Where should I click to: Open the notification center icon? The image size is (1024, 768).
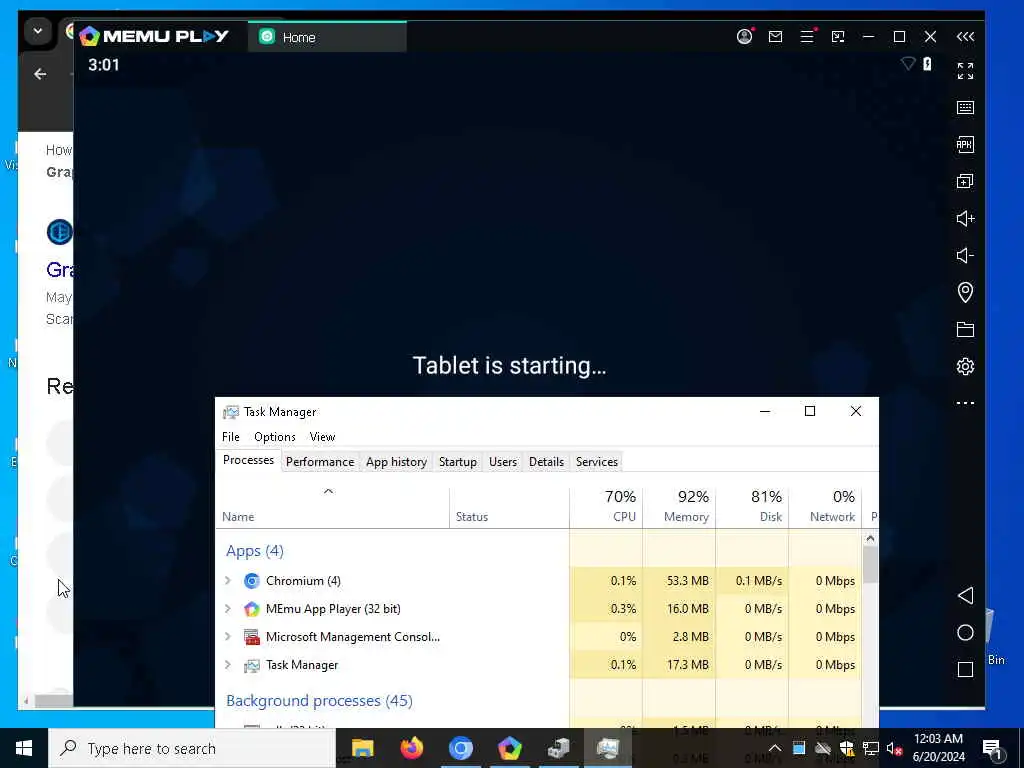point(992,749)
